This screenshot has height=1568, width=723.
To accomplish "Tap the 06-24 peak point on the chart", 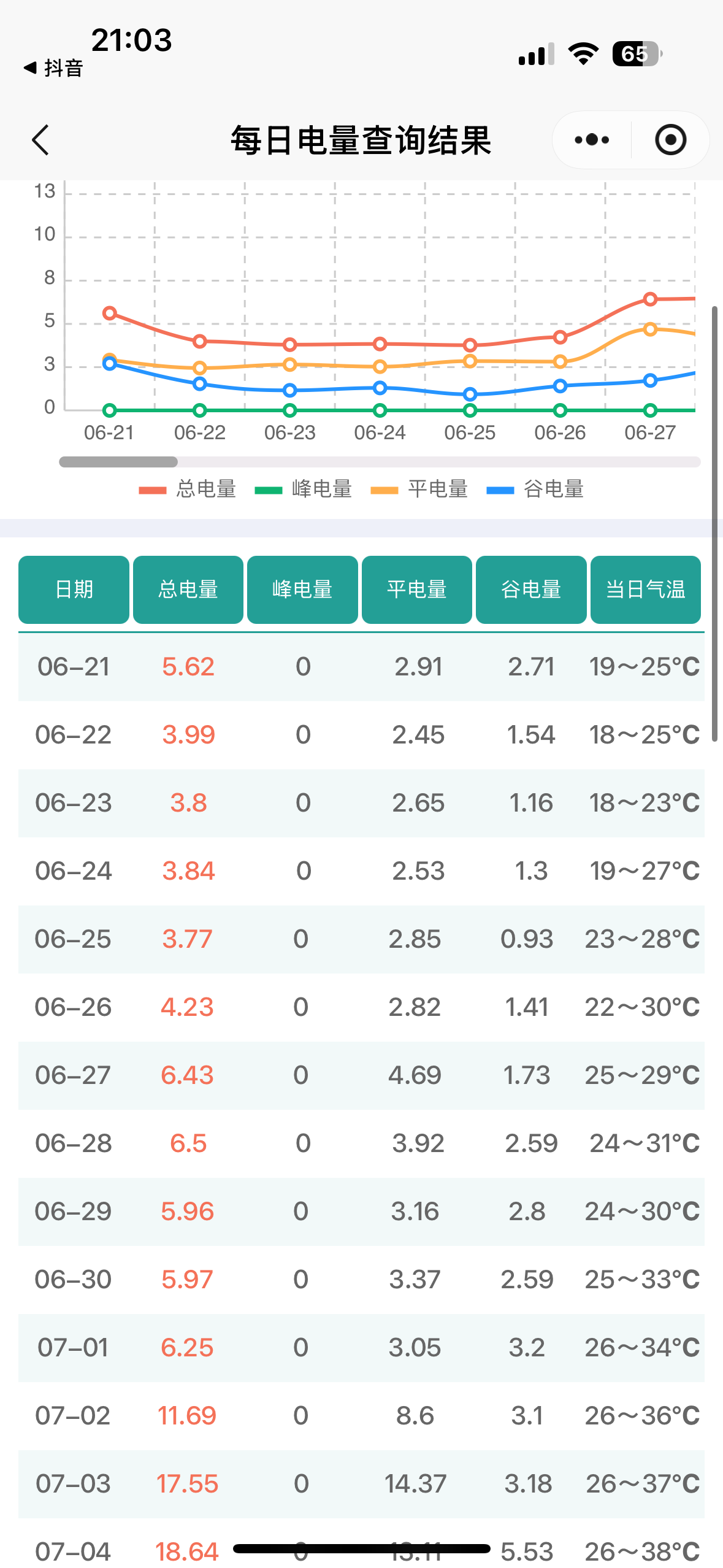I will pyautogui.click(x=380, y=410).
